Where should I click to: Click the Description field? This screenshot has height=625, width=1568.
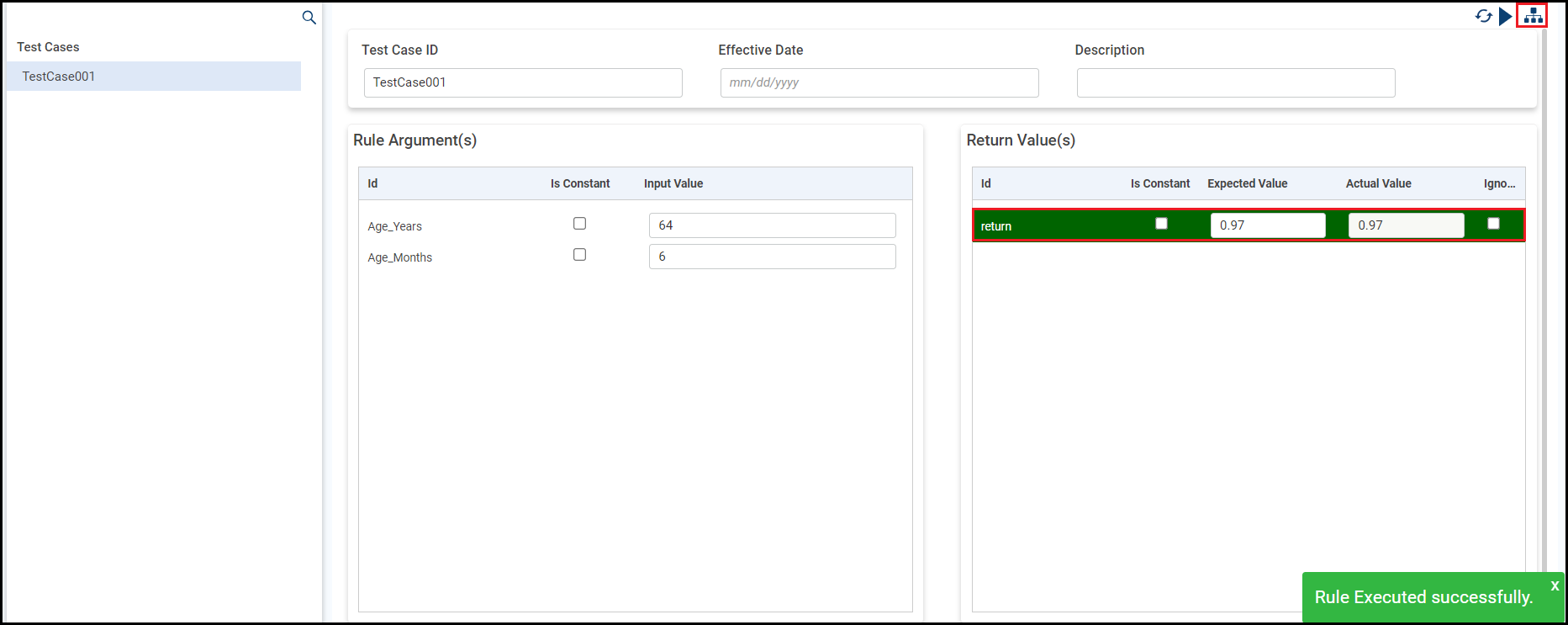[1236, 82]
